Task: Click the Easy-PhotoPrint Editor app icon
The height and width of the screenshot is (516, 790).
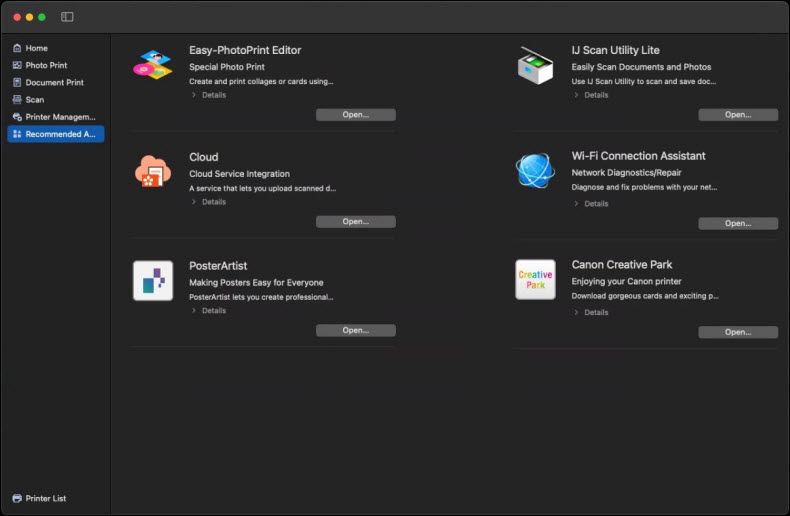Action: 153,66
